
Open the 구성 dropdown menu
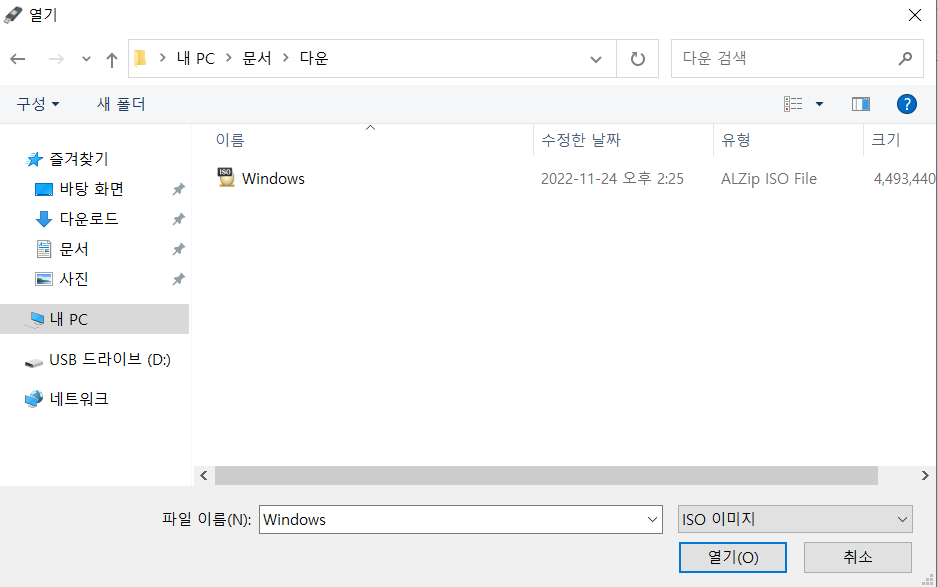click(37, 103)
